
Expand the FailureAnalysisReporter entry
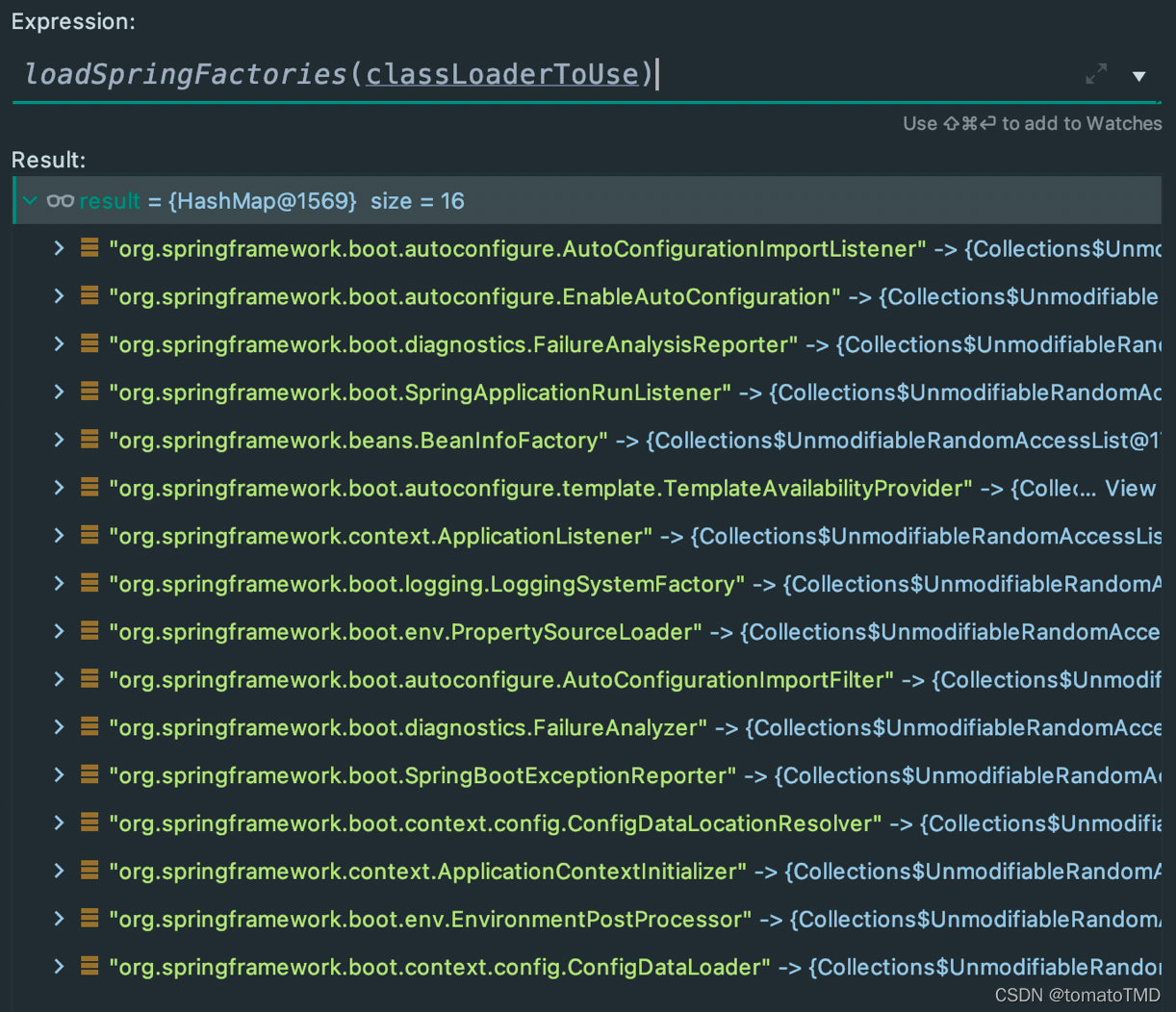pos(59,344)
